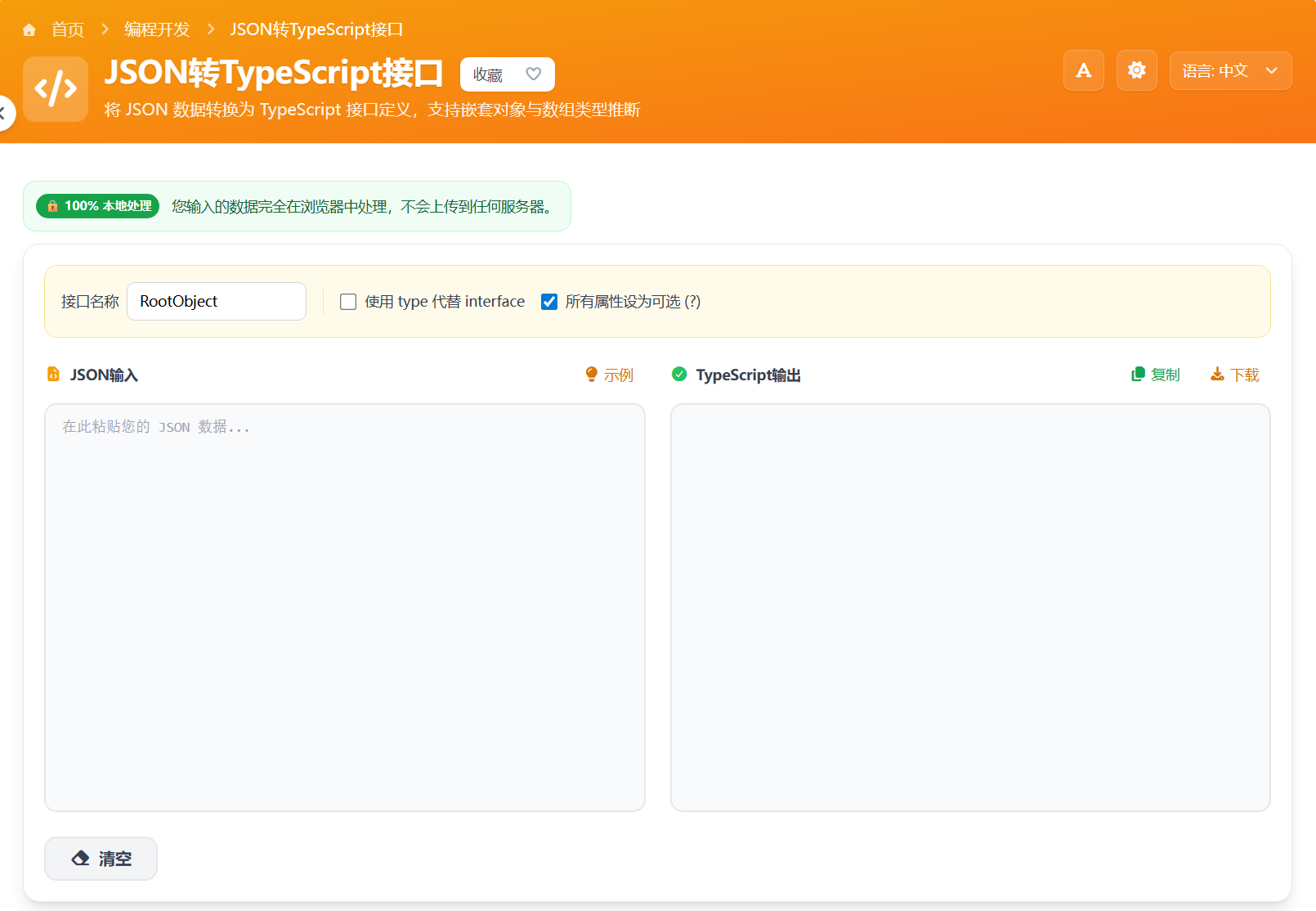The width and height of the screenshot is (1316, 911).
Task: Focus the 接口名称 RootObject input field
Action: pos(217,302)
